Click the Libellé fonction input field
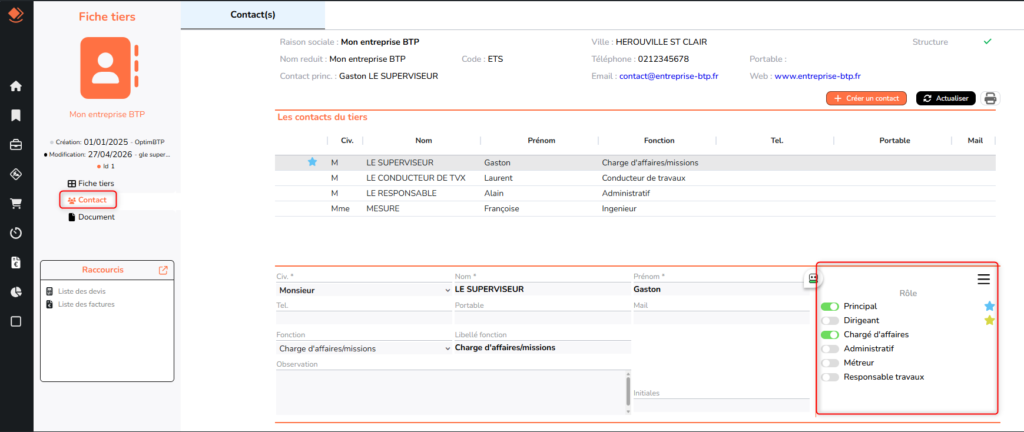The width and height of the screenshot is (1024, 432). 542,347
